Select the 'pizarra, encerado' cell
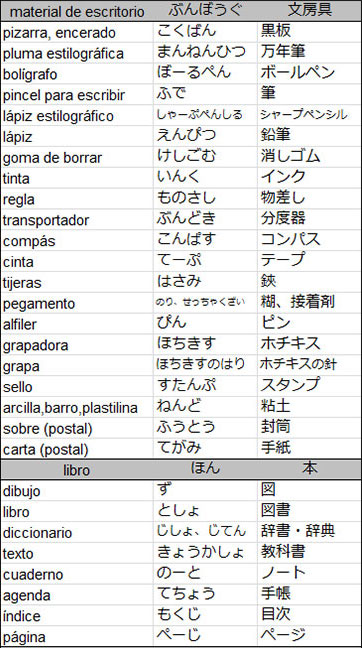 pyautogui.click(x=77, y=32)
